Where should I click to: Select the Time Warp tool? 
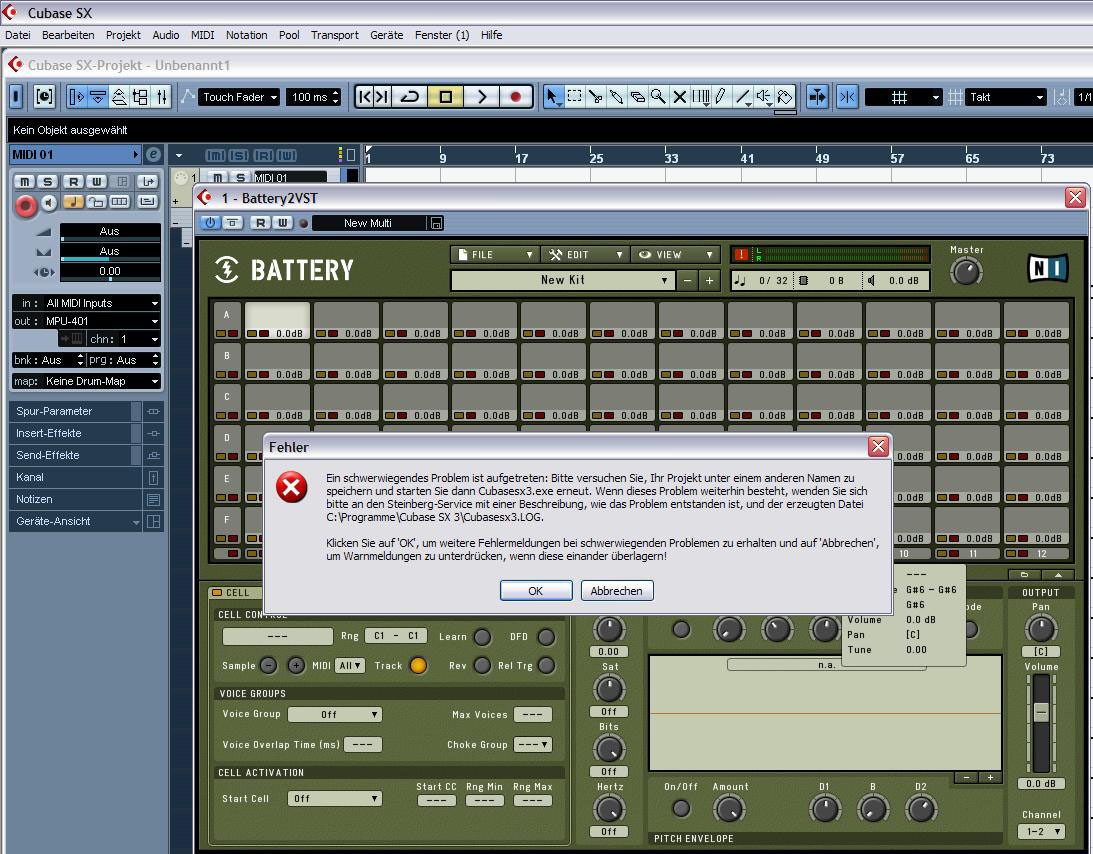click(701, 97)
